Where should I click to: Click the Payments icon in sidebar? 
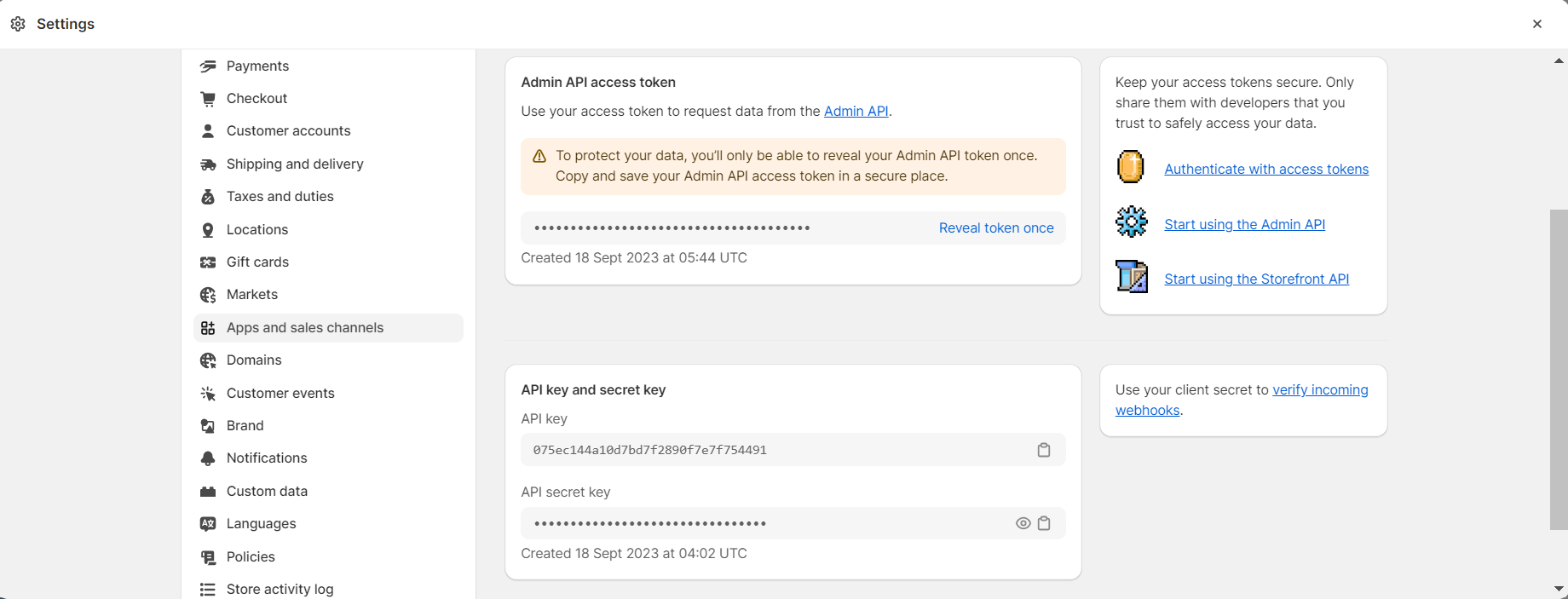point(208,66)
